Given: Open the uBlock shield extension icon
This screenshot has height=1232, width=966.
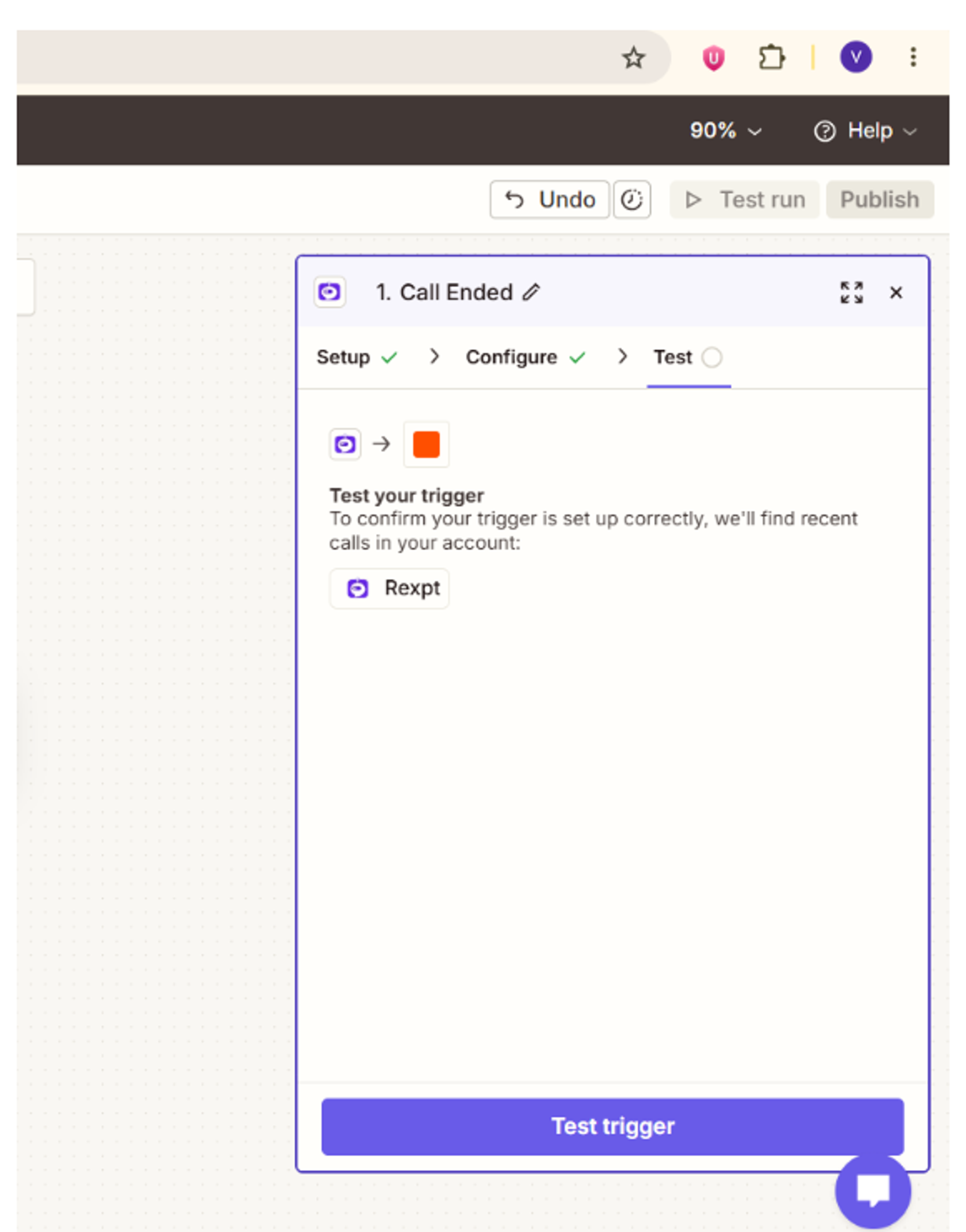Looking at the screenshot, I should click(x=713, y=58).
